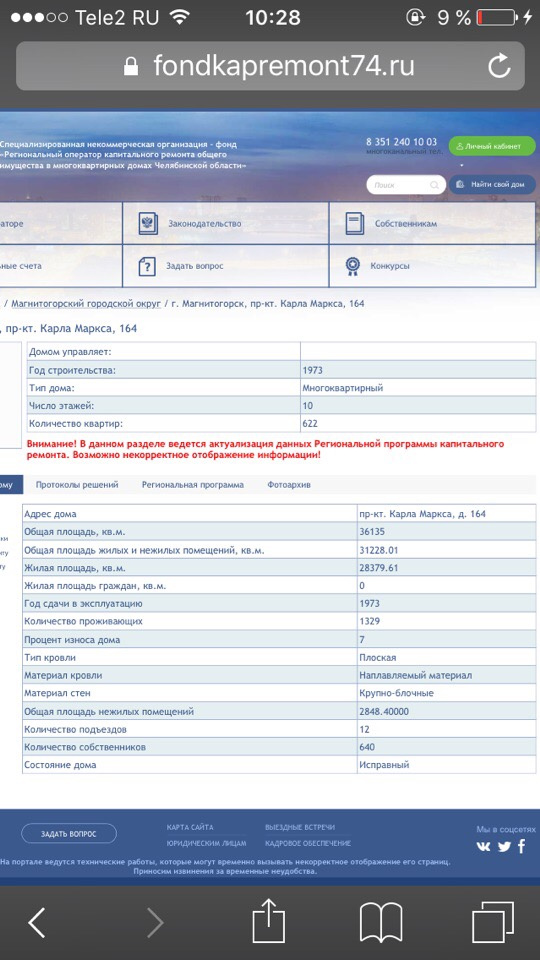Click the question mark document icon
Viewport: 540px width, 960px height.
[x=148, y=266]
